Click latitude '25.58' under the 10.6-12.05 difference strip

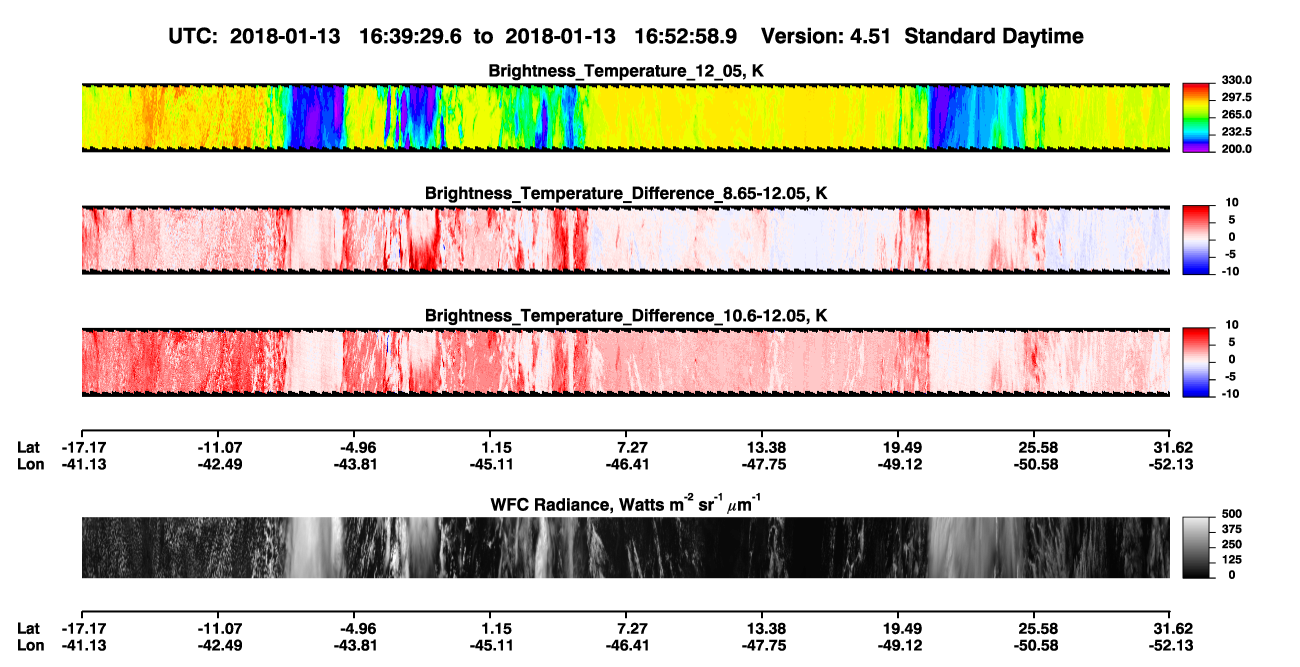[1037, 447]
